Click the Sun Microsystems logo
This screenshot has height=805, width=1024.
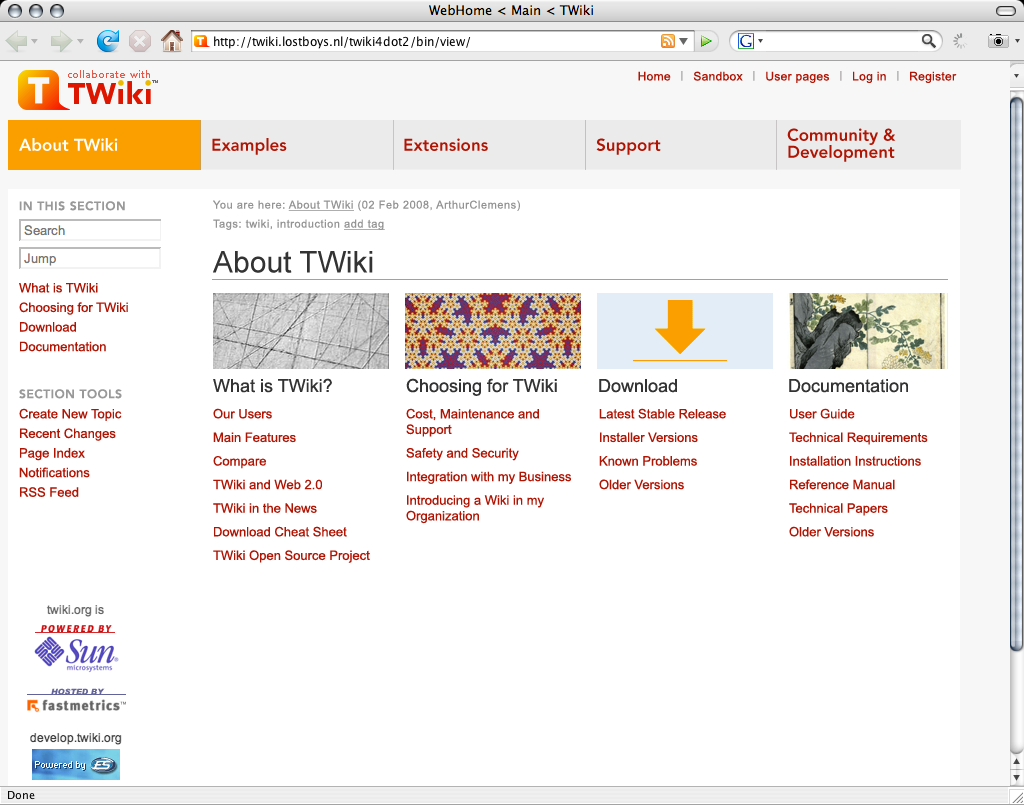(x=76, y=654)
